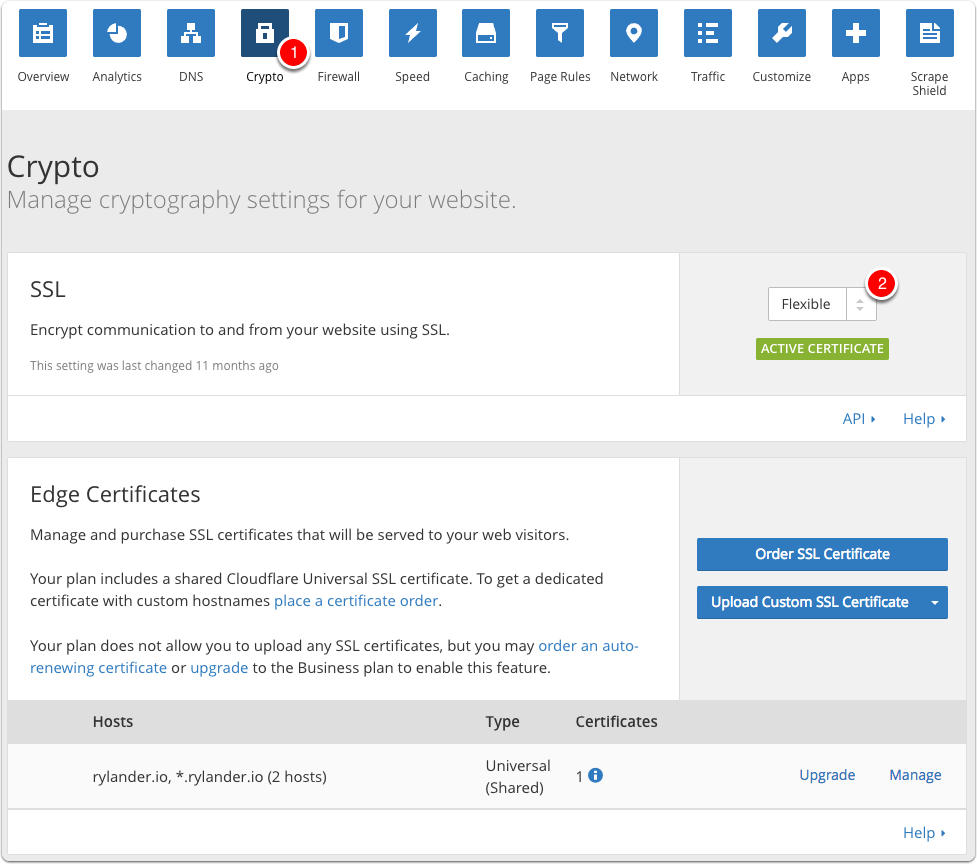Open the Scrape Shield document icon
Viewport: 977px width, 864px height.
tap(930, 33)
